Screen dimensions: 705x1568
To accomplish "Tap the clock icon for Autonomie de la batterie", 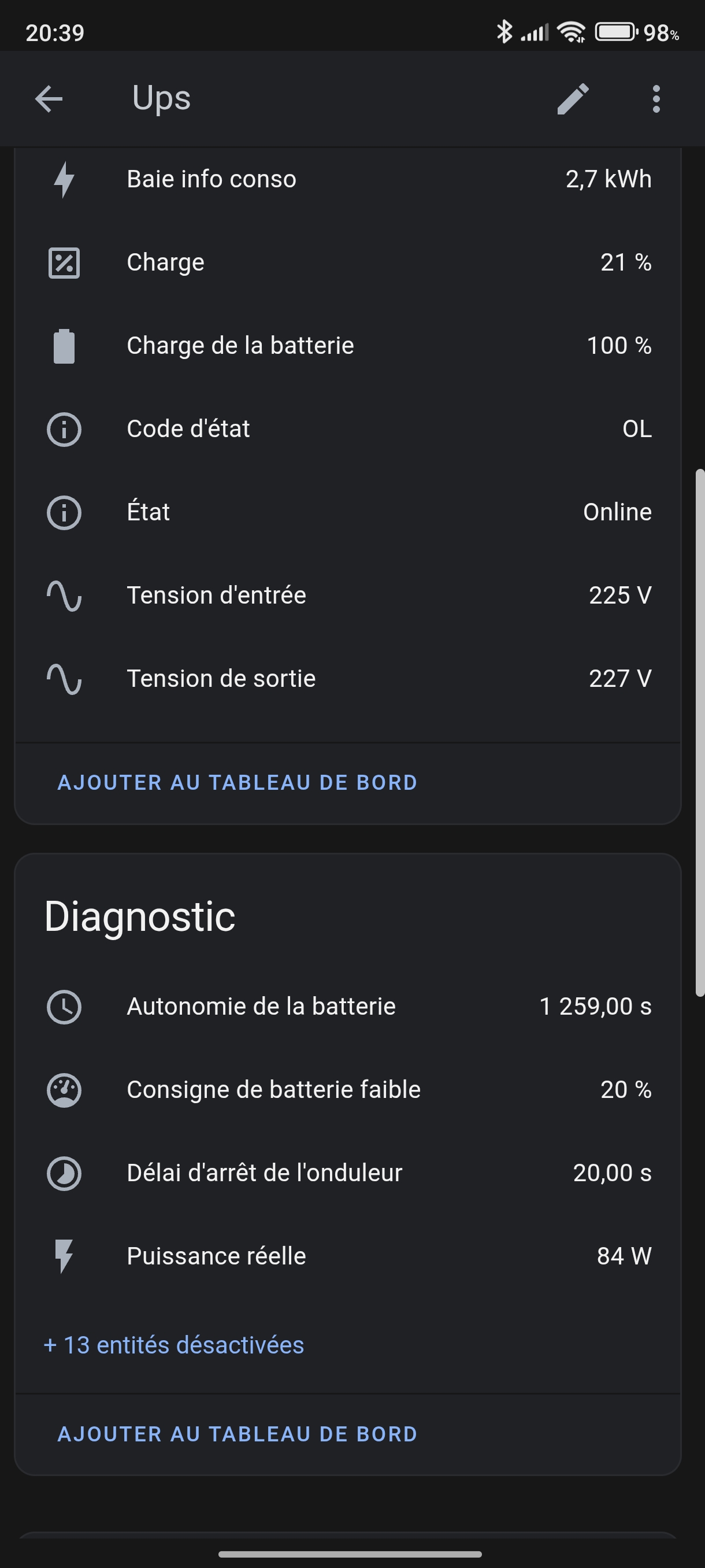I will (64, 1007).
